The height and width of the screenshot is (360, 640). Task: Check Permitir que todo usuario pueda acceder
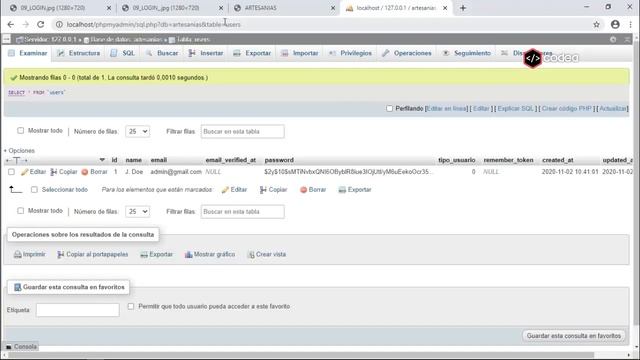tap(131, 306)
